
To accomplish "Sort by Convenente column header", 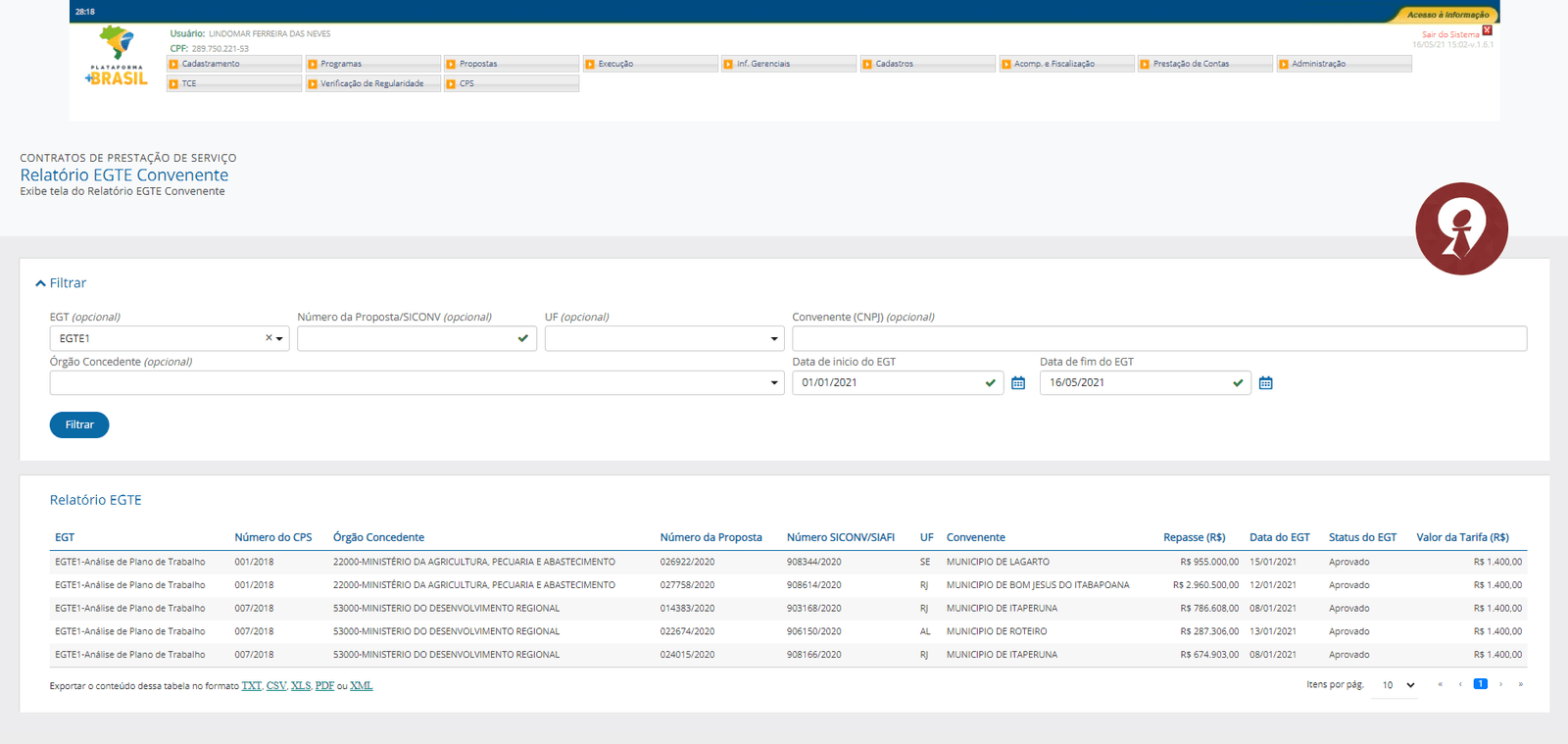I will click(976, 537).
